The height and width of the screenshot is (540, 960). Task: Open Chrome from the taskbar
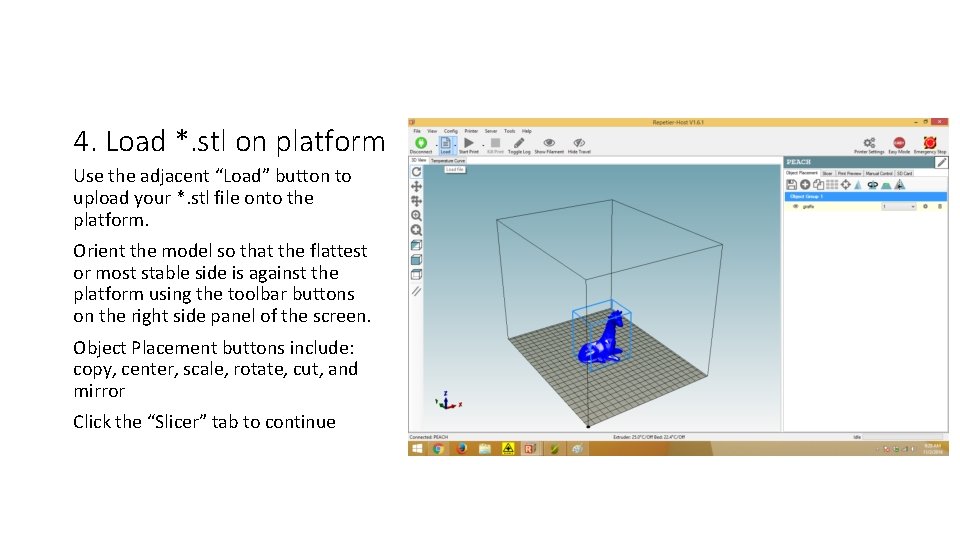(438, 449)
